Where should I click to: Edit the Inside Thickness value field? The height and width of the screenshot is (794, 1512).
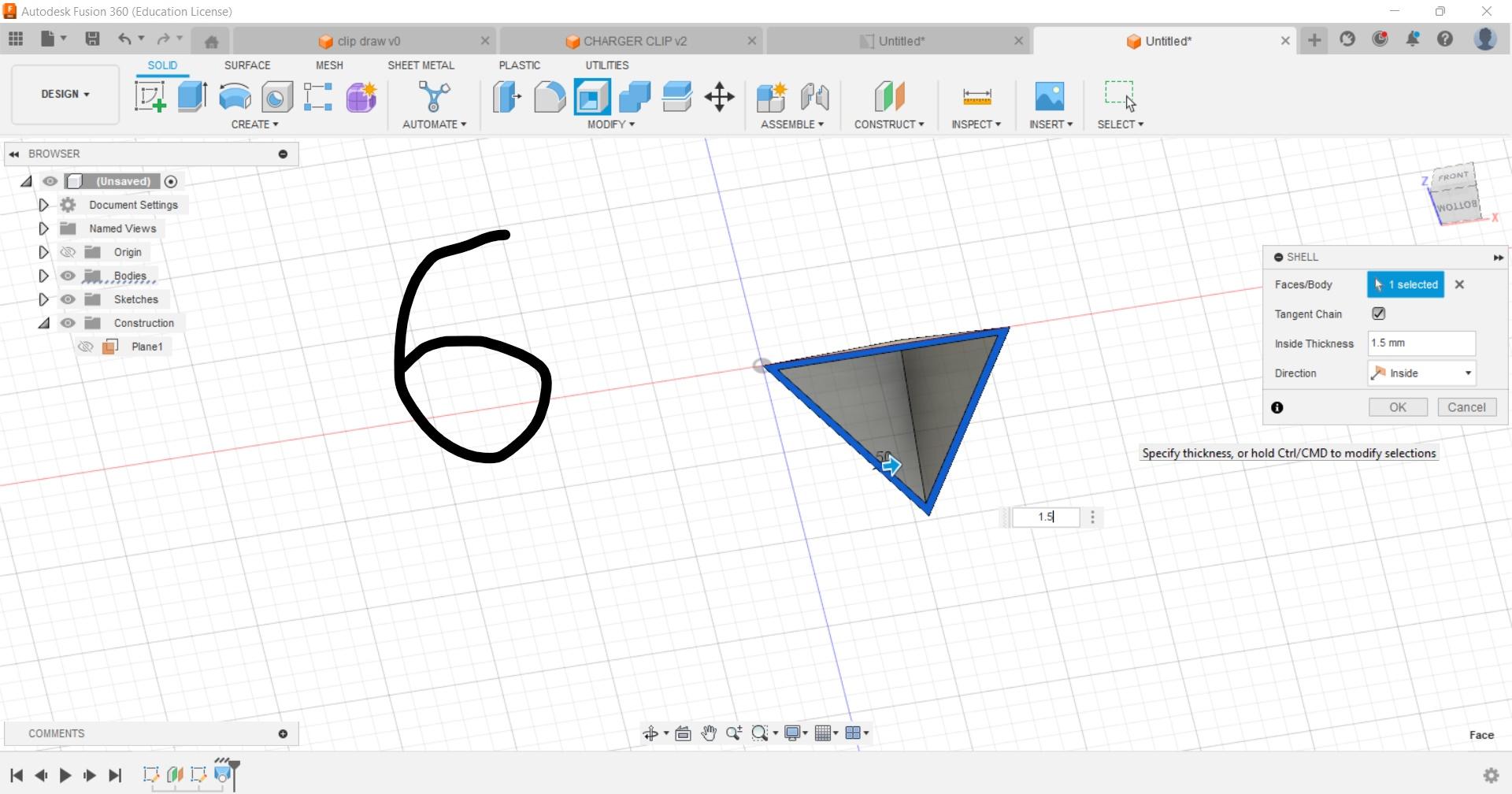tap(1420, 343)
